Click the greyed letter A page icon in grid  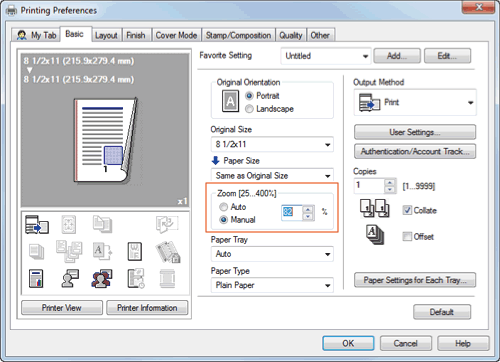102,251
